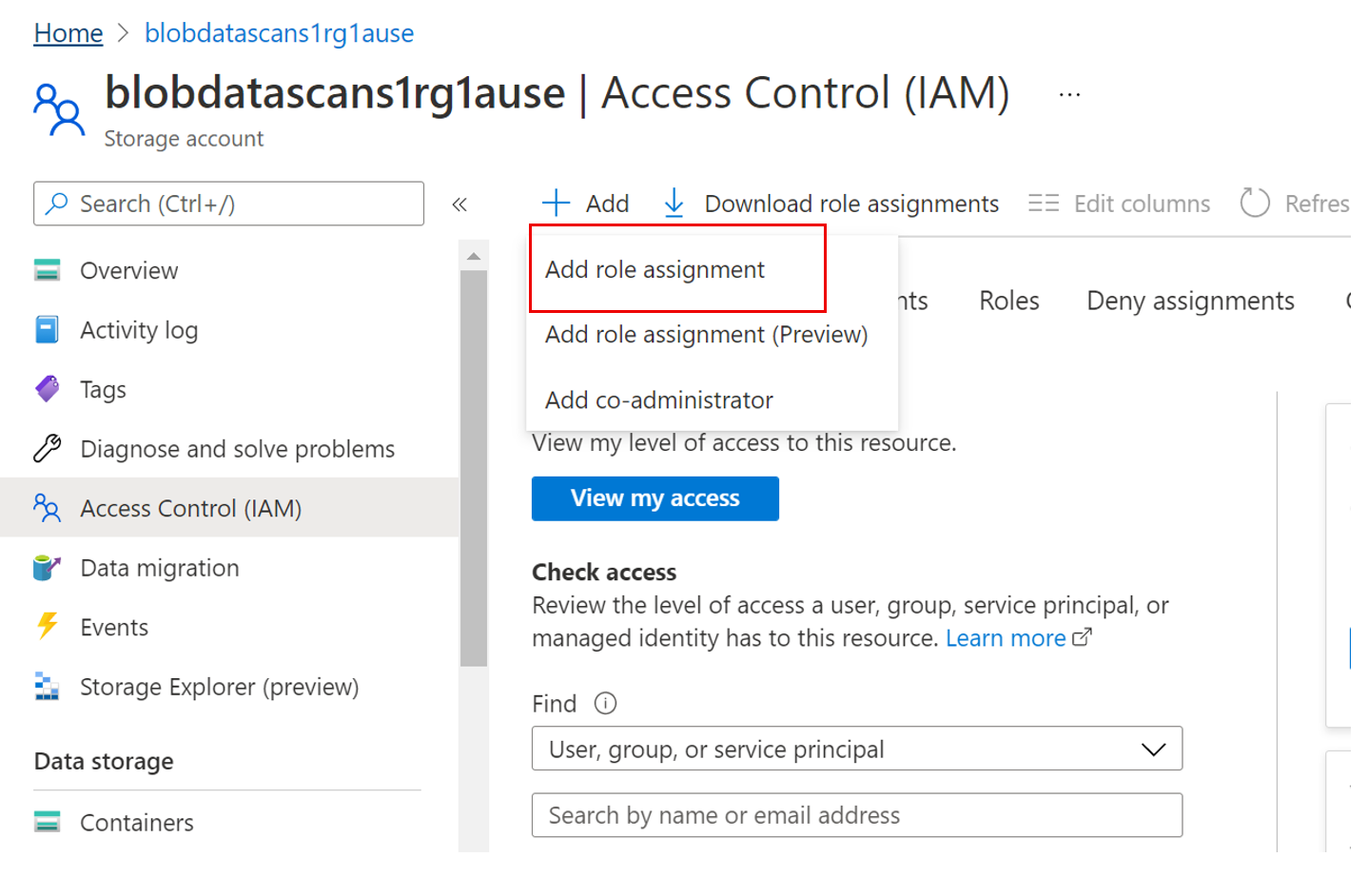This screenshot has width=1368, height=896.
Task: Click the Check access heading
Action: pos(604,573)
